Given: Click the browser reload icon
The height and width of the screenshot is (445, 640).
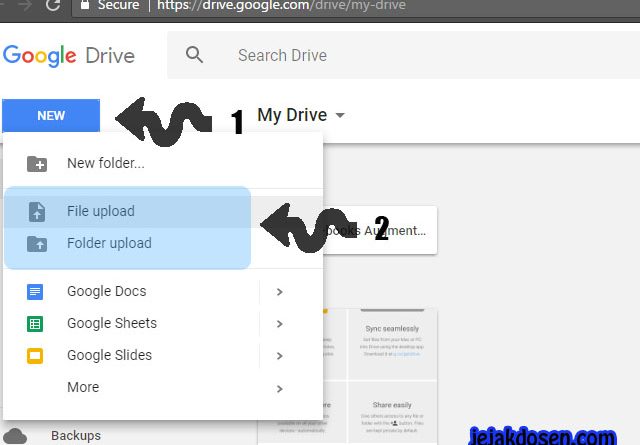Looking at the screenshot, I should (x=53, y=5).
